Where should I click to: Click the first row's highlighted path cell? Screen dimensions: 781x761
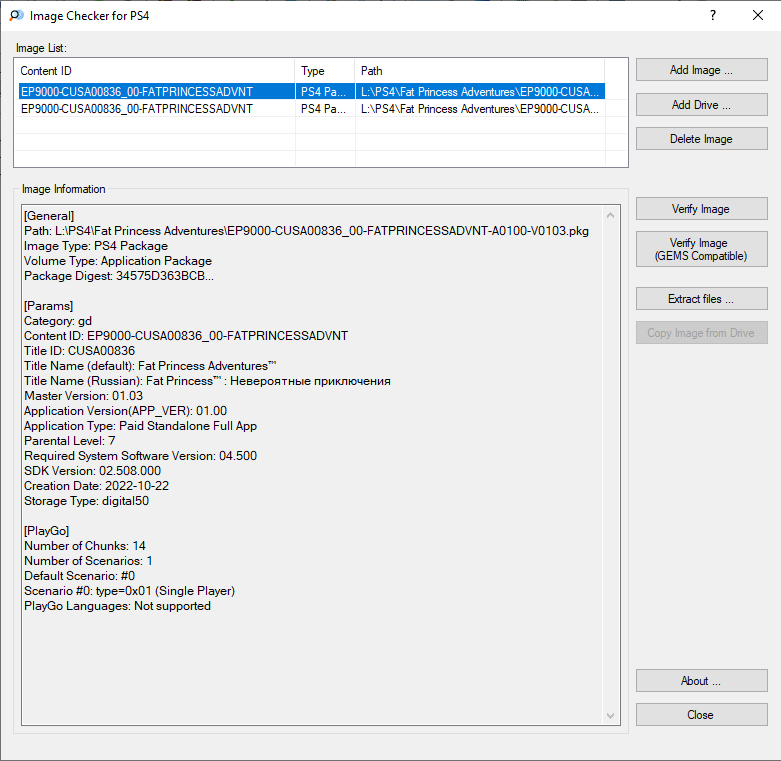pos(480,92)
